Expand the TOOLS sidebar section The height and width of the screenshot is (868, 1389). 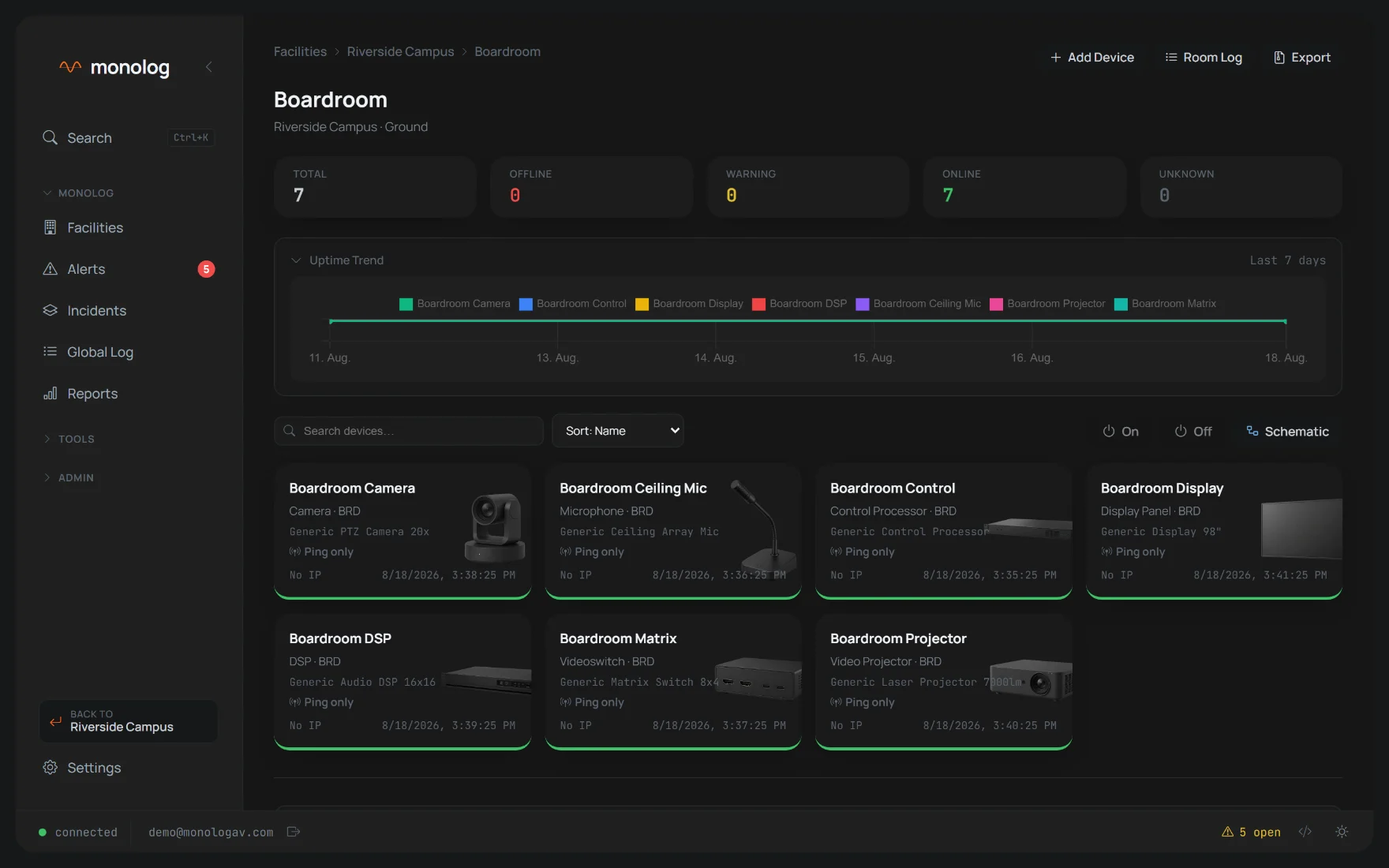tap(69, 439)
